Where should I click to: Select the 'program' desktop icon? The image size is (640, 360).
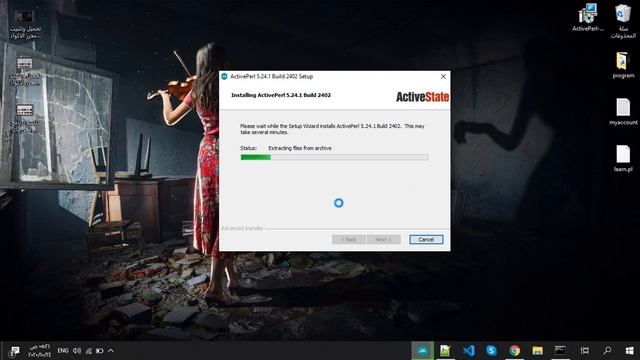pyautogui.click(x=623, y=65)
